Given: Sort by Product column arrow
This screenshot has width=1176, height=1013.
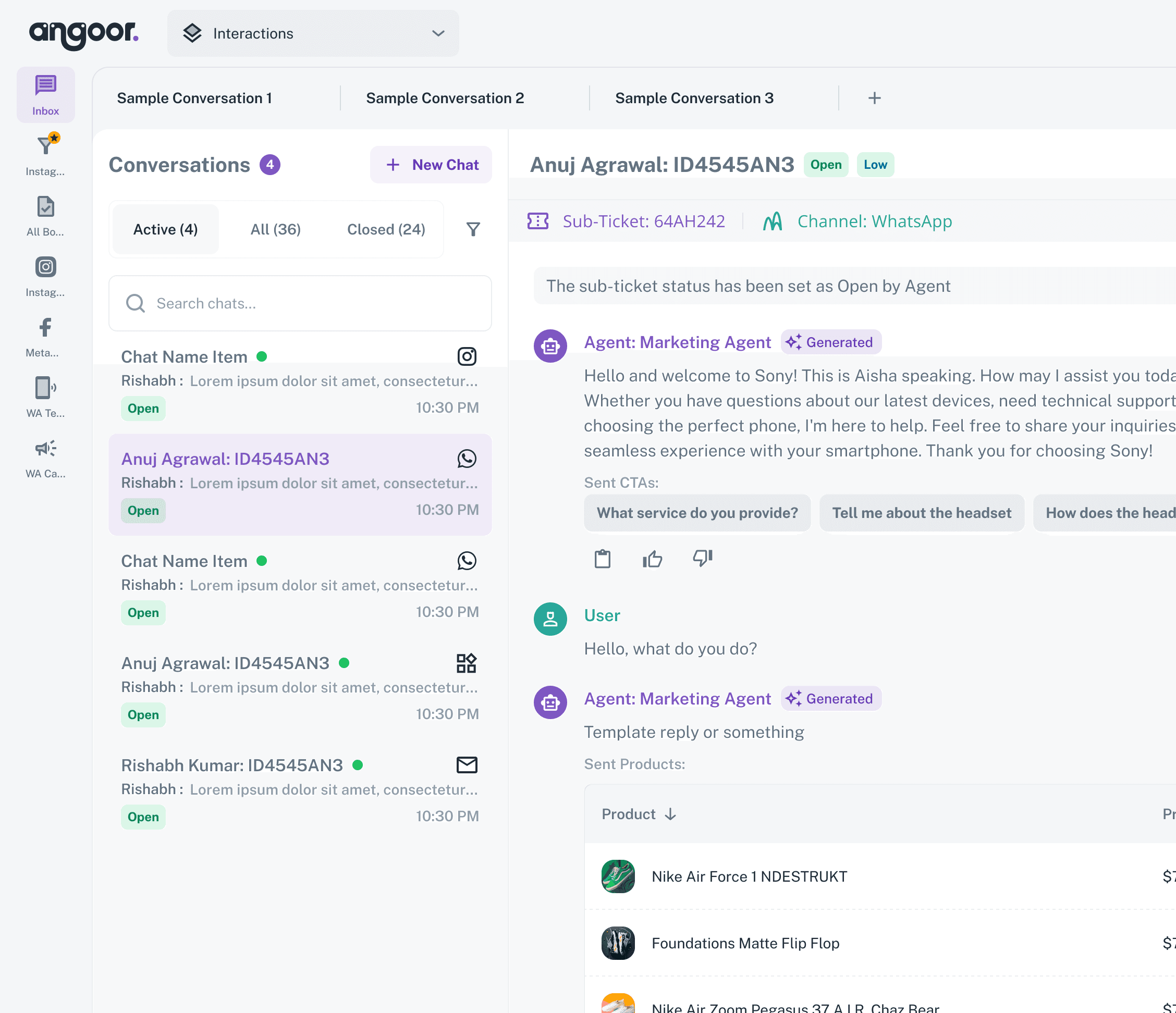Looking at the screenshot, I should 670,814.
